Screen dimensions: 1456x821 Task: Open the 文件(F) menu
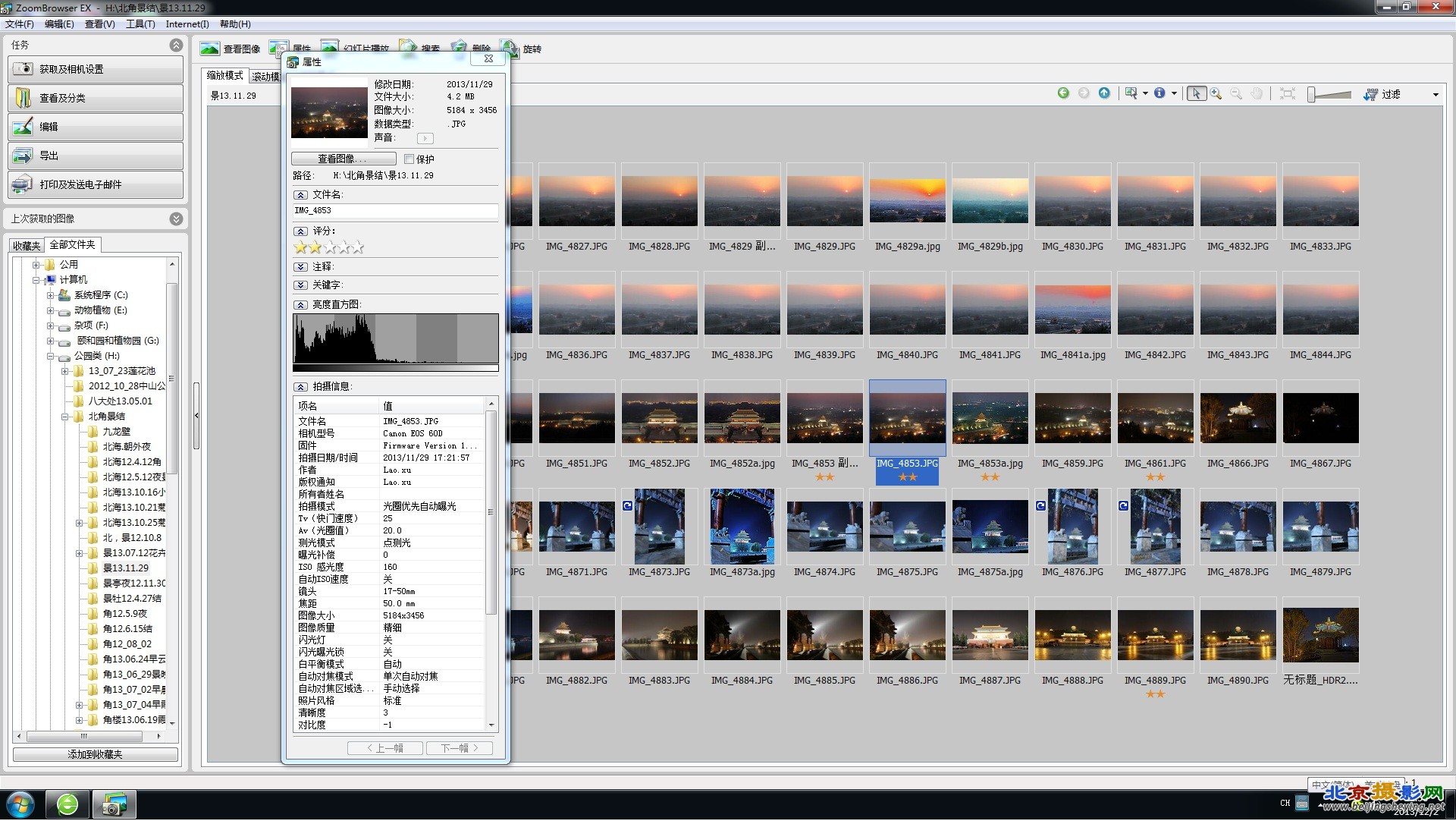click(x=19, y=24)
